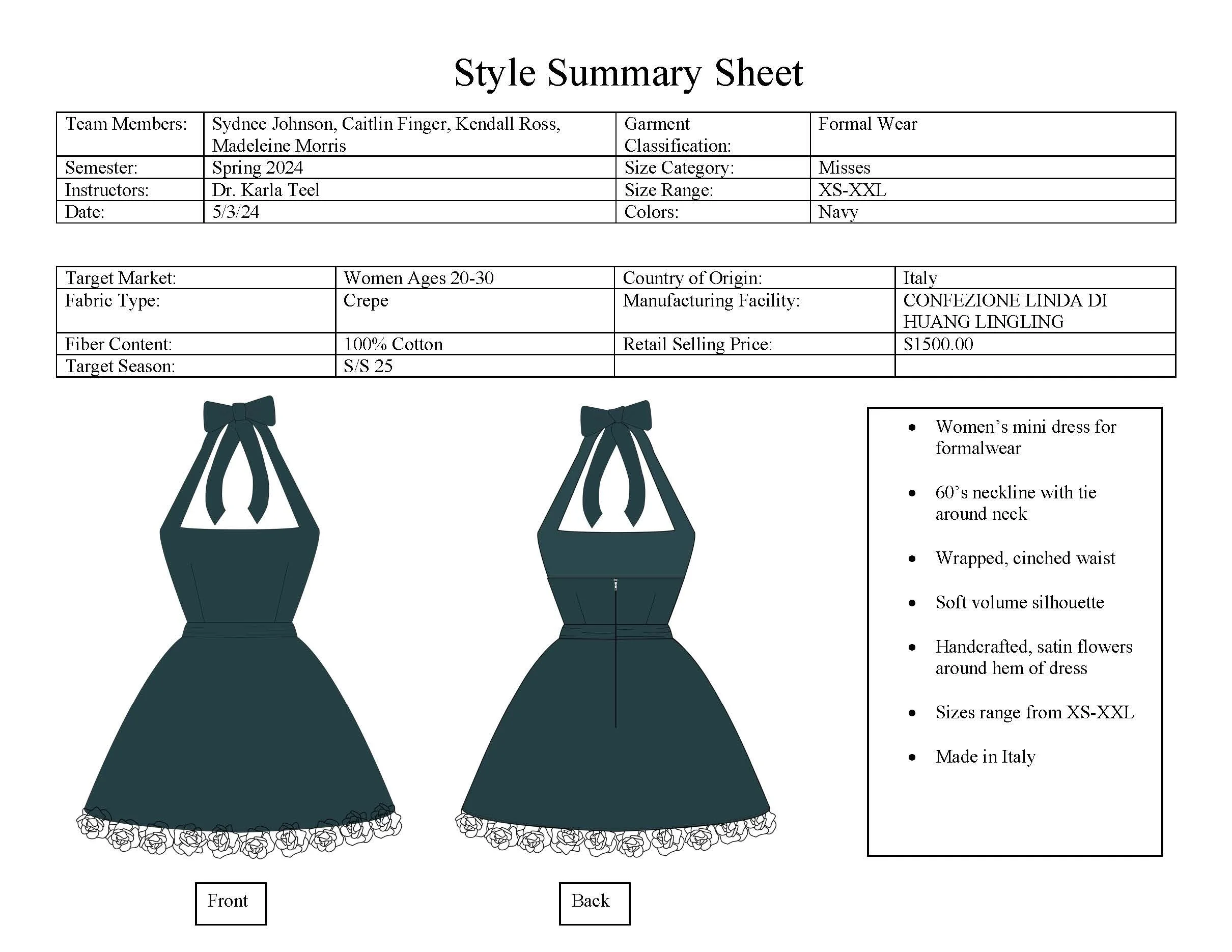Select the "60's neckline with tie" bullet

[1016, 502]
